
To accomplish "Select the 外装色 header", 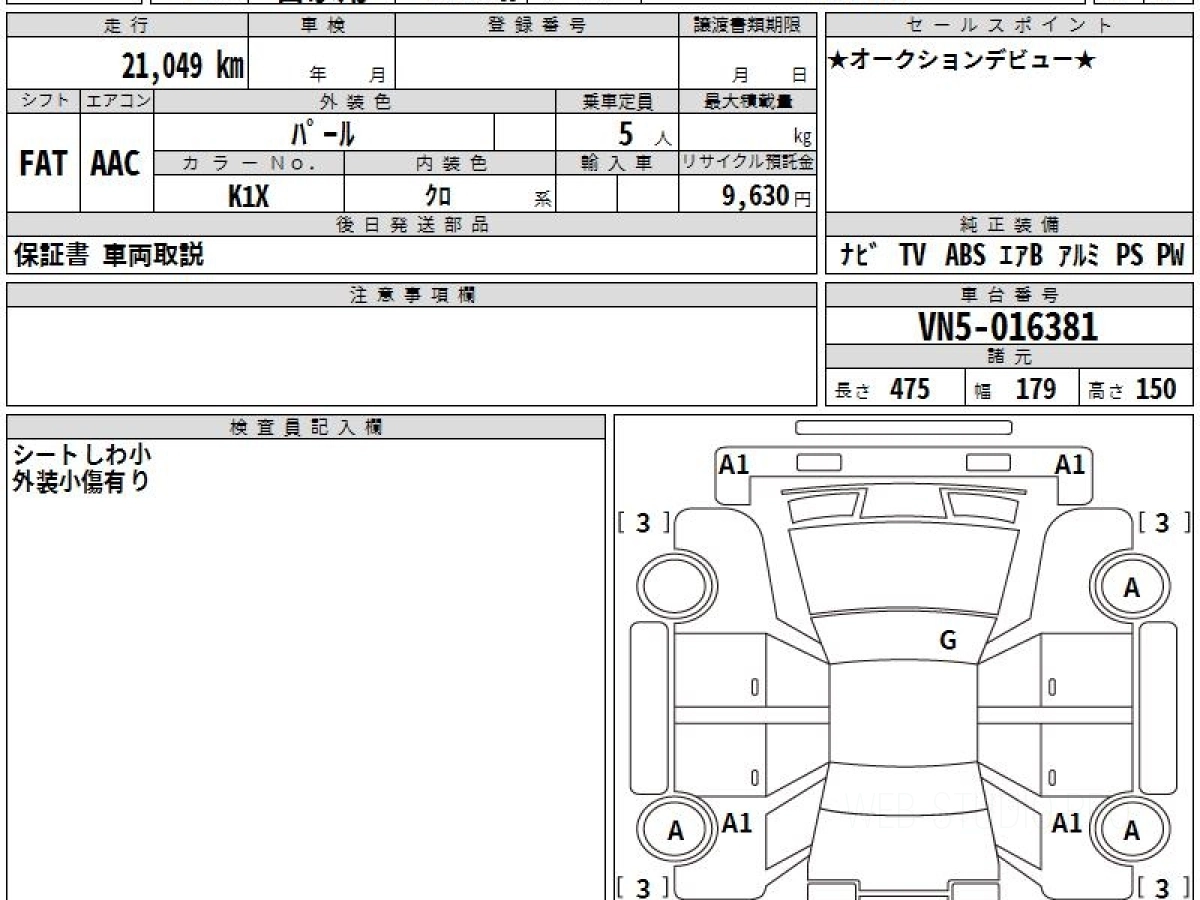I will click(355, 101).
